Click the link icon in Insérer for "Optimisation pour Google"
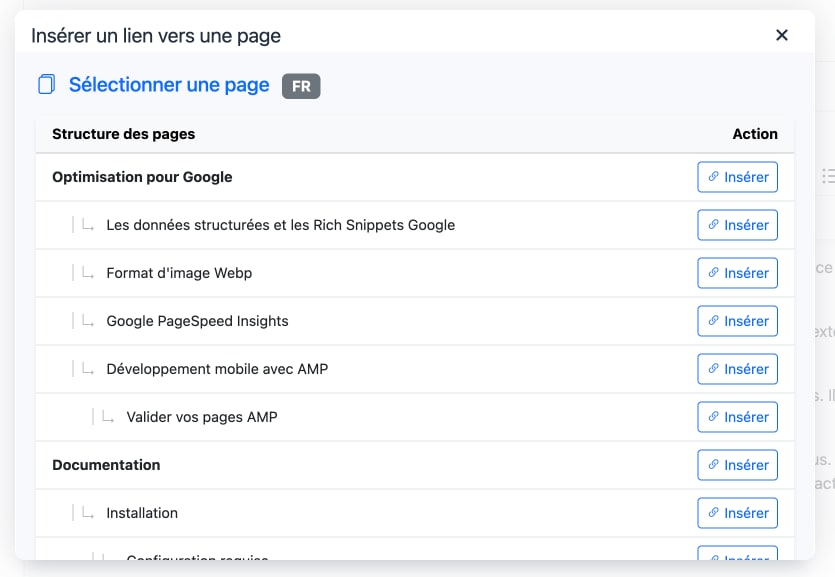Screen dimensions: 835x577 click(714, 177)
